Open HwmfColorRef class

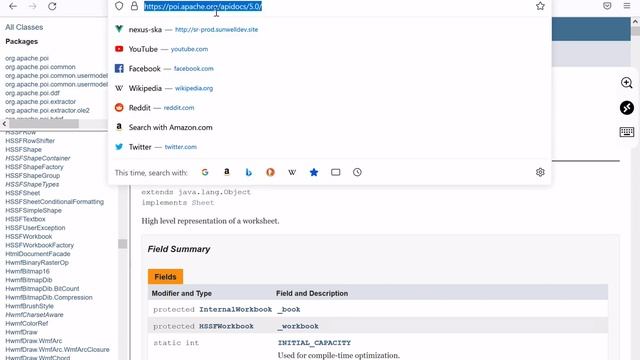pyautogui.click(x=27, y=324)
